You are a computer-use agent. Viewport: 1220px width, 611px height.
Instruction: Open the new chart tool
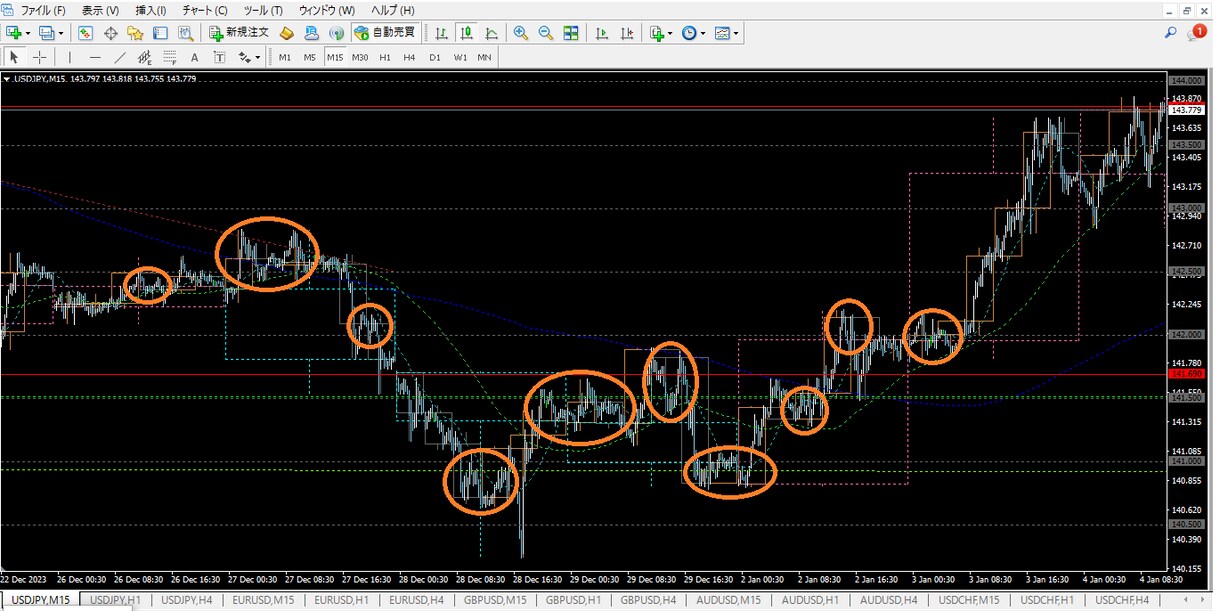(x=13, y=33)
